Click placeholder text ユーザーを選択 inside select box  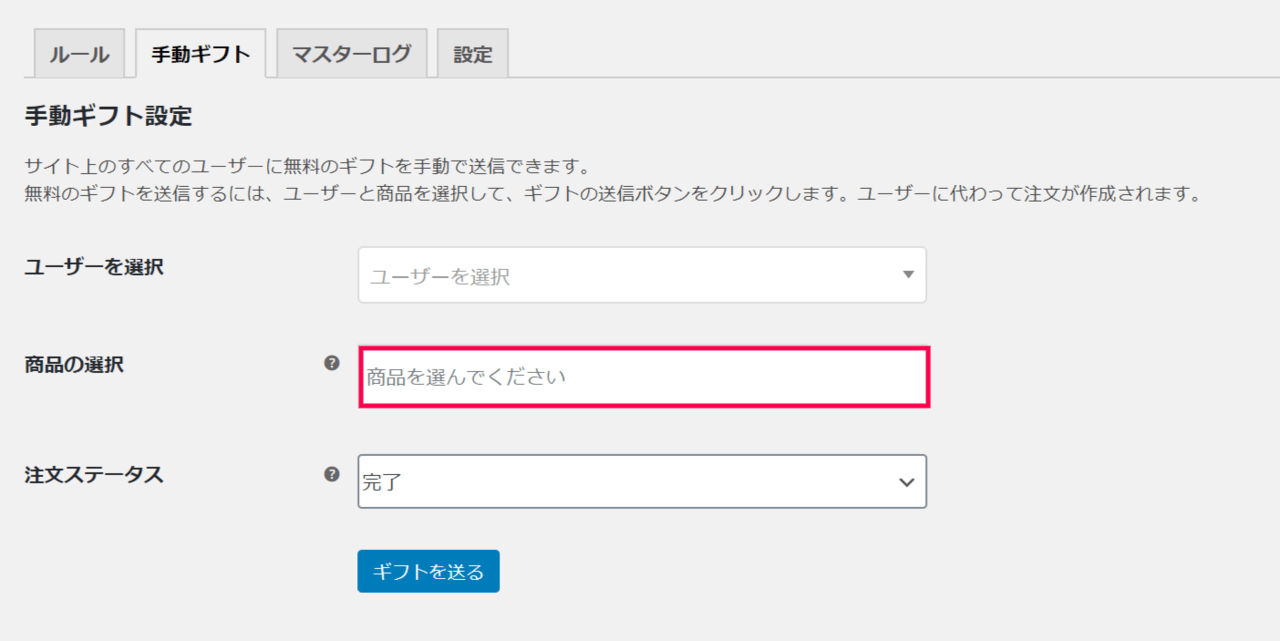[440, 277]
